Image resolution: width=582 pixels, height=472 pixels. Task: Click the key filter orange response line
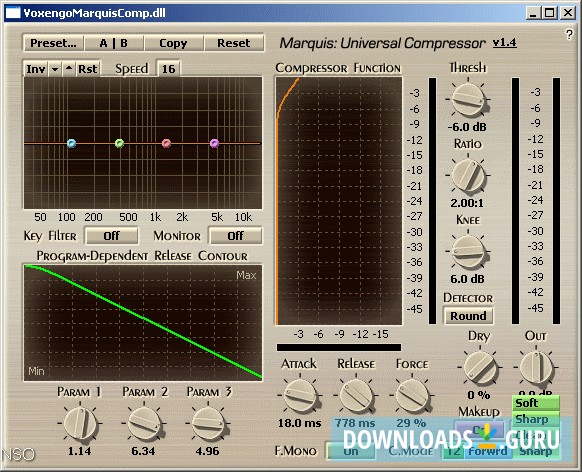(x=143, y=143)
